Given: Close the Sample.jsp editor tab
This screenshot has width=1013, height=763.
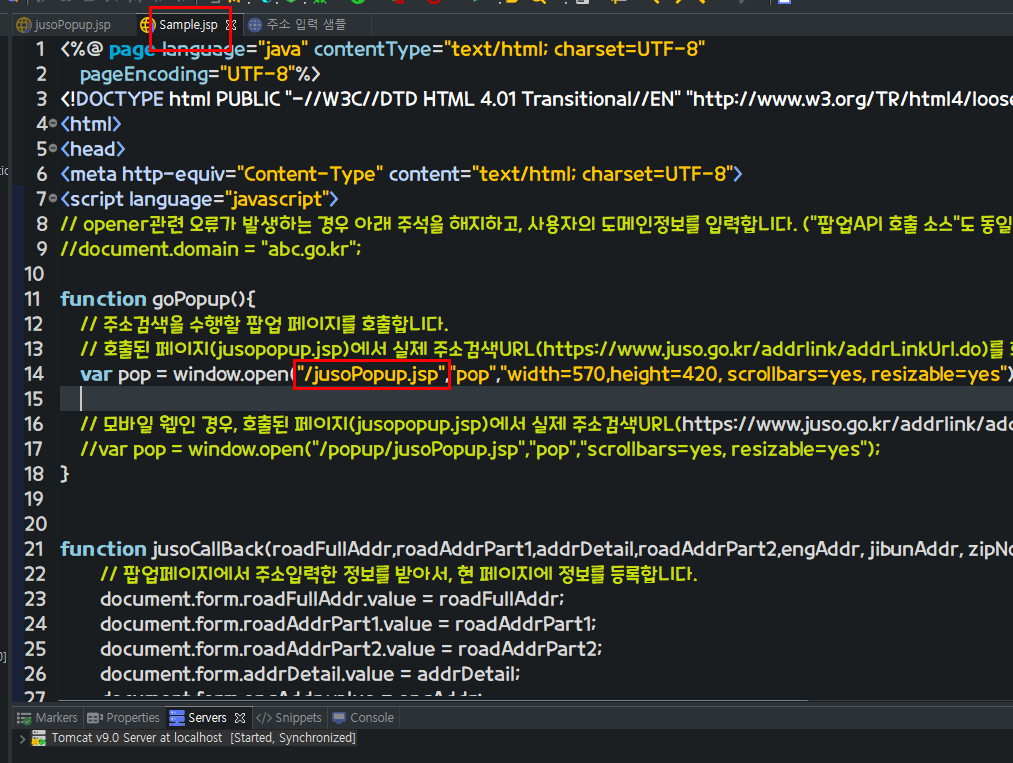Looking at the screenshot, I should pyautogui.click(x=231, y=25).
